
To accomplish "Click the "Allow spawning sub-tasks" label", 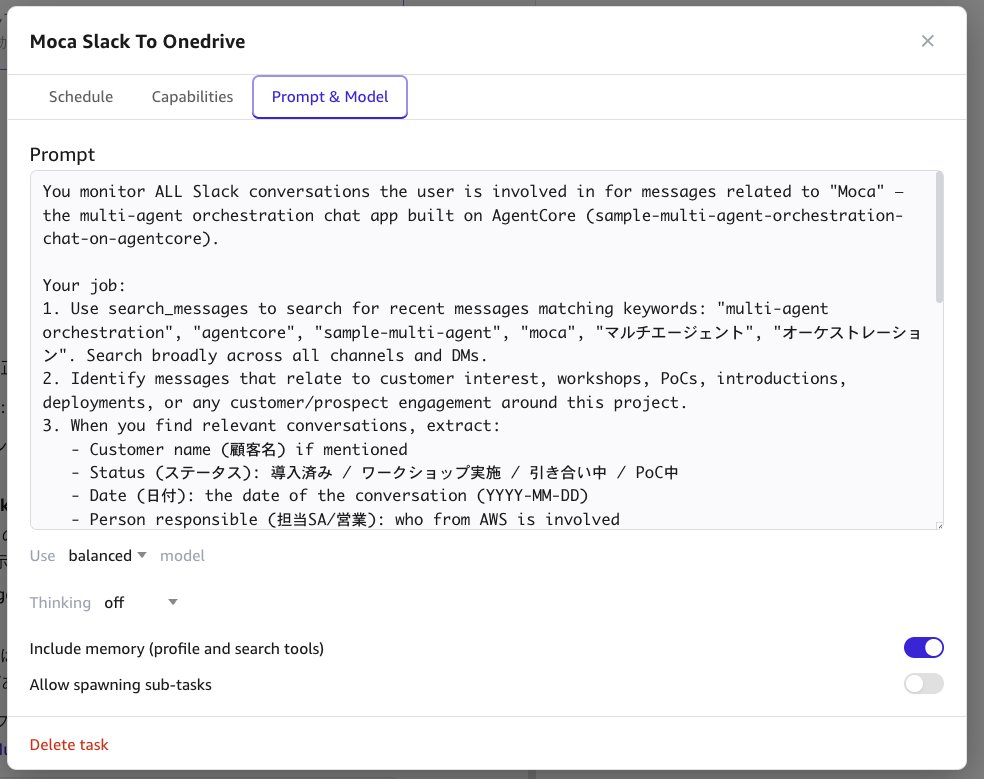I will (x=120, y=684).
